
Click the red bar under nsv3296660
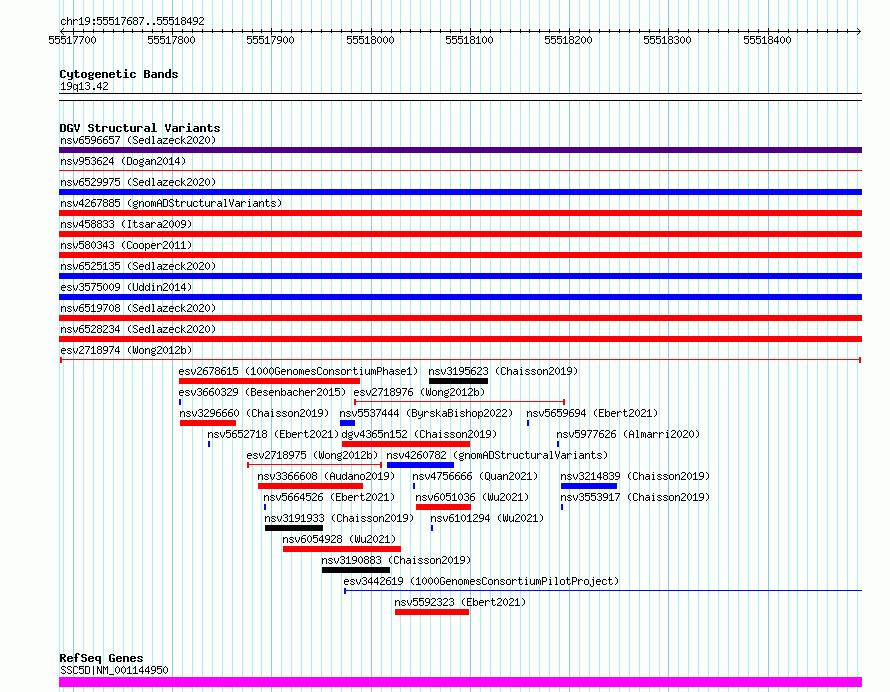[x=208, y=423]
